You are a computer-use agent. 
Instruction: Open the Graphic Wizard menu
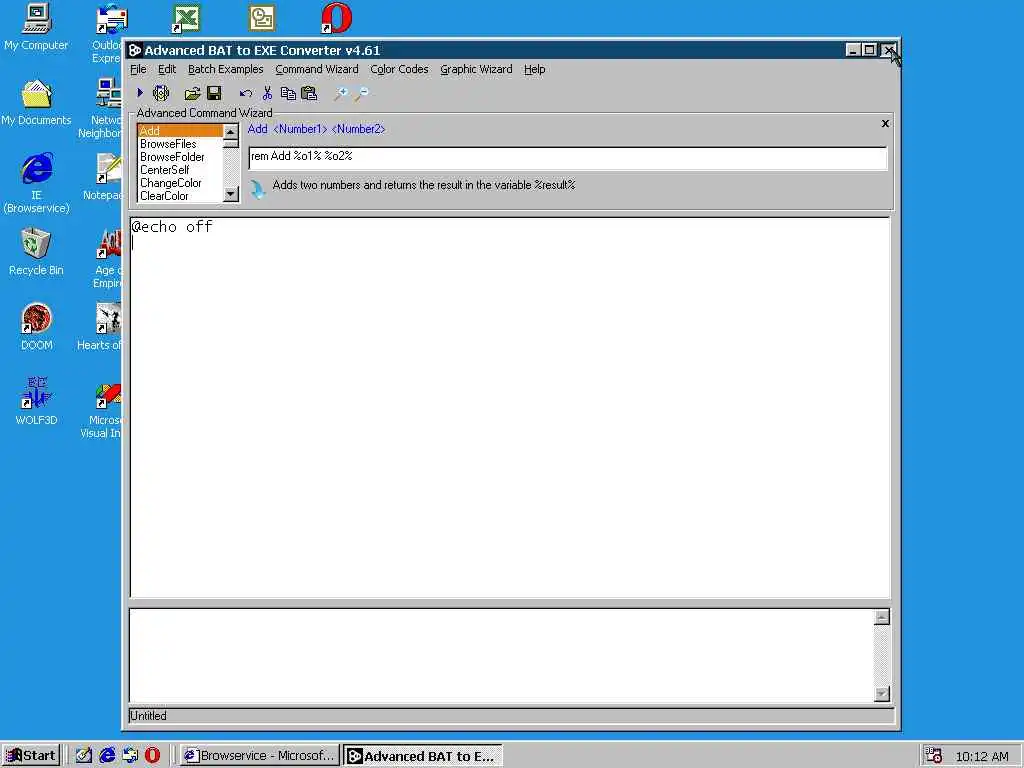[x=476, y=69]
